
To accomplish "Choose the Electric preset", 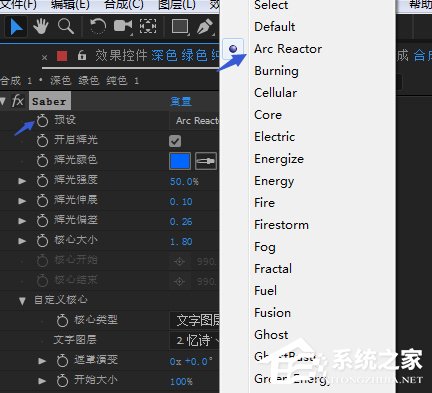I will 275,137.
